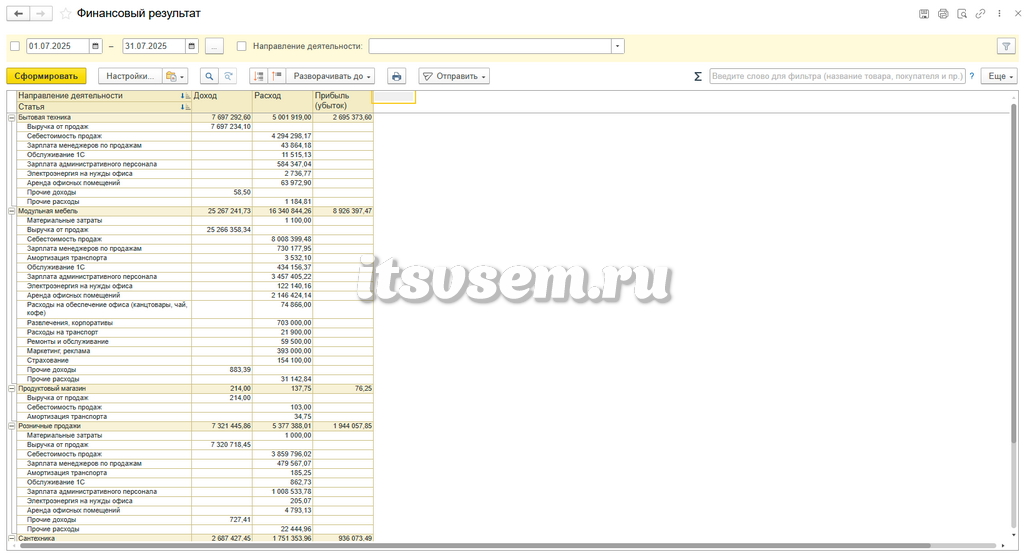
Task: Click in the start date field 01.07.2025
Action: coord(57,46)
